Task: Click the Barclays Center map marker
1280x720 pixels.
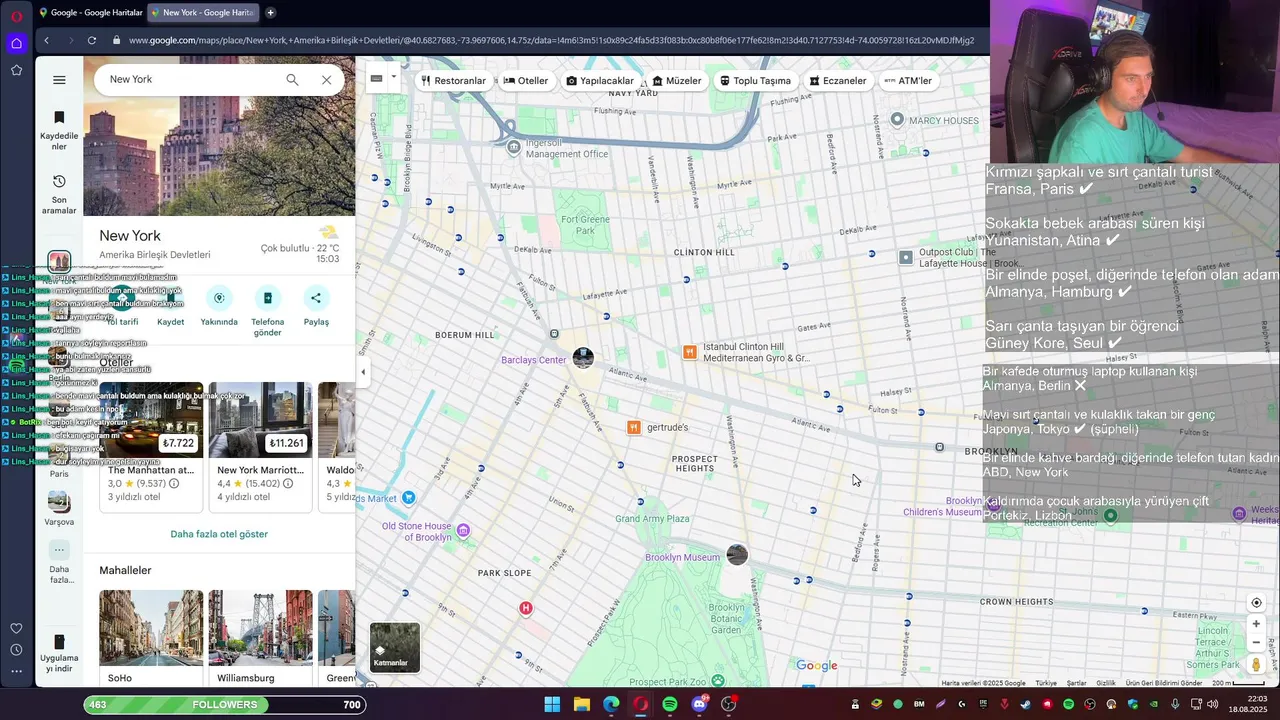Action: 583,358
